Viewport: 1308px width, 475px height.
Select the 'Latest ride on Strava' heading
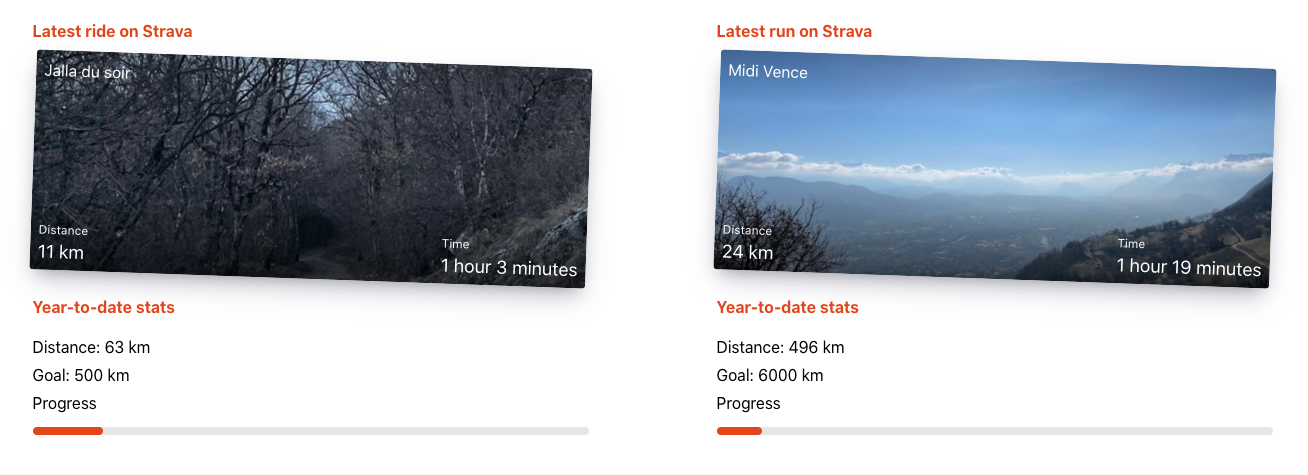[112, 32]
